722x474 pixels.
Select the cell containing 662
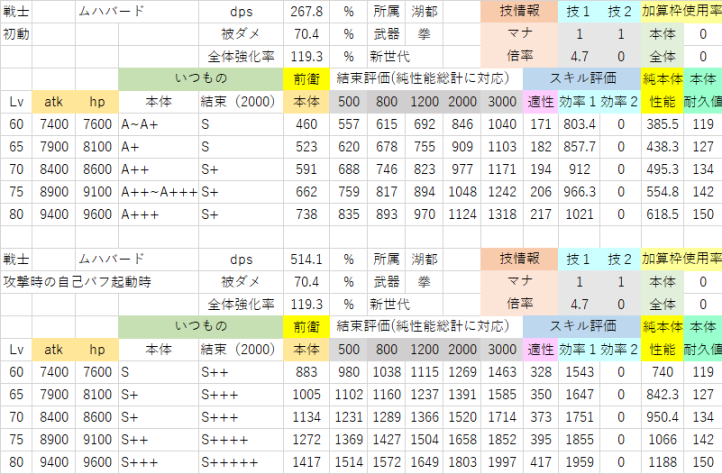306,192
